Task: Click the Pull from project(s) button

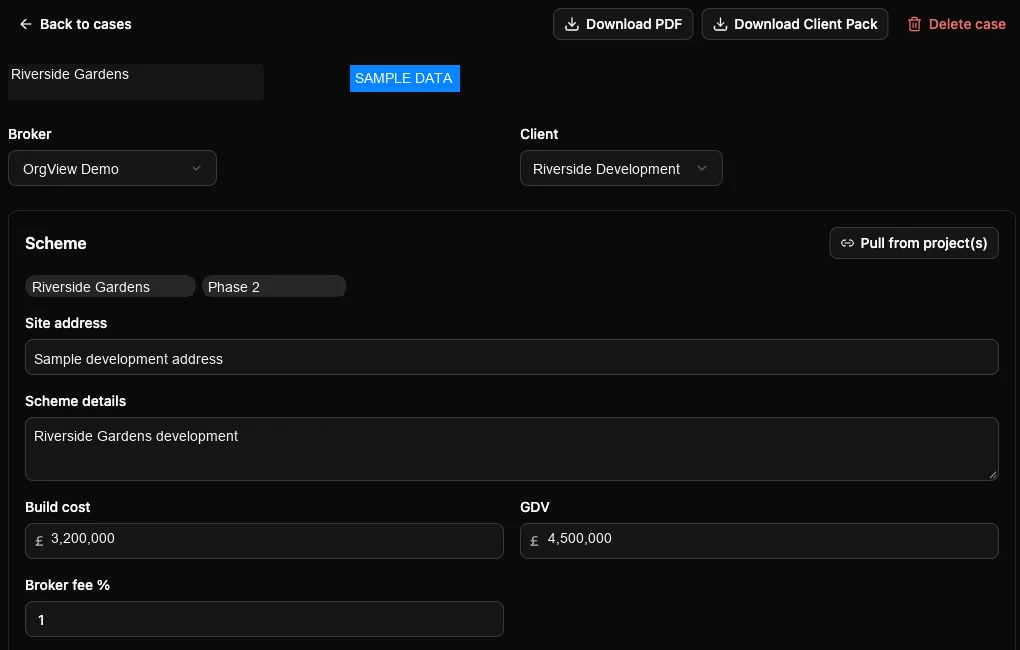Action: coord(913,243)
